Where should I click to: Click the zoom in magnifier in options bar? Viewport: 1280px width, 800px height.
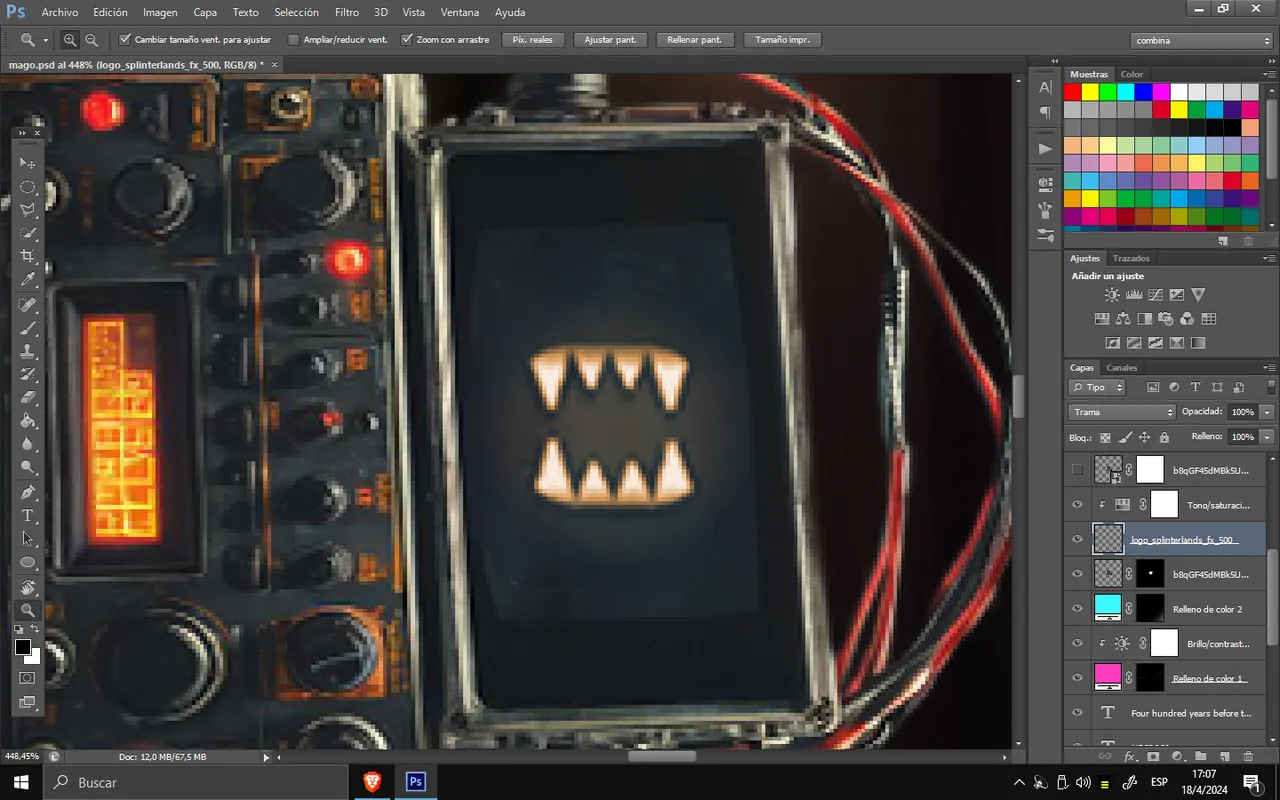[x=70, y=40]
